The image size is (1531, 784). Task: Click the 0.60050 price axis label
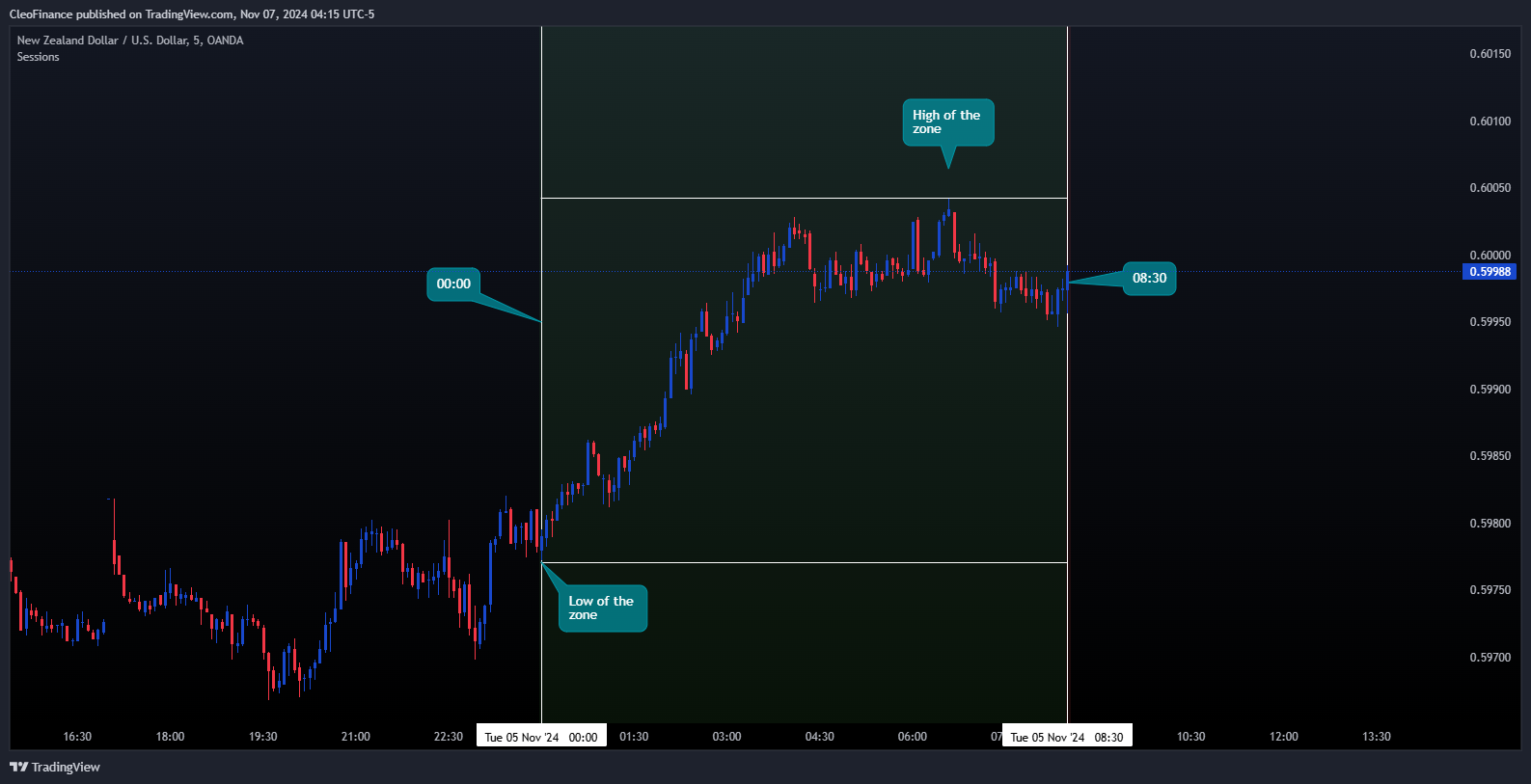pos(1490,188)
